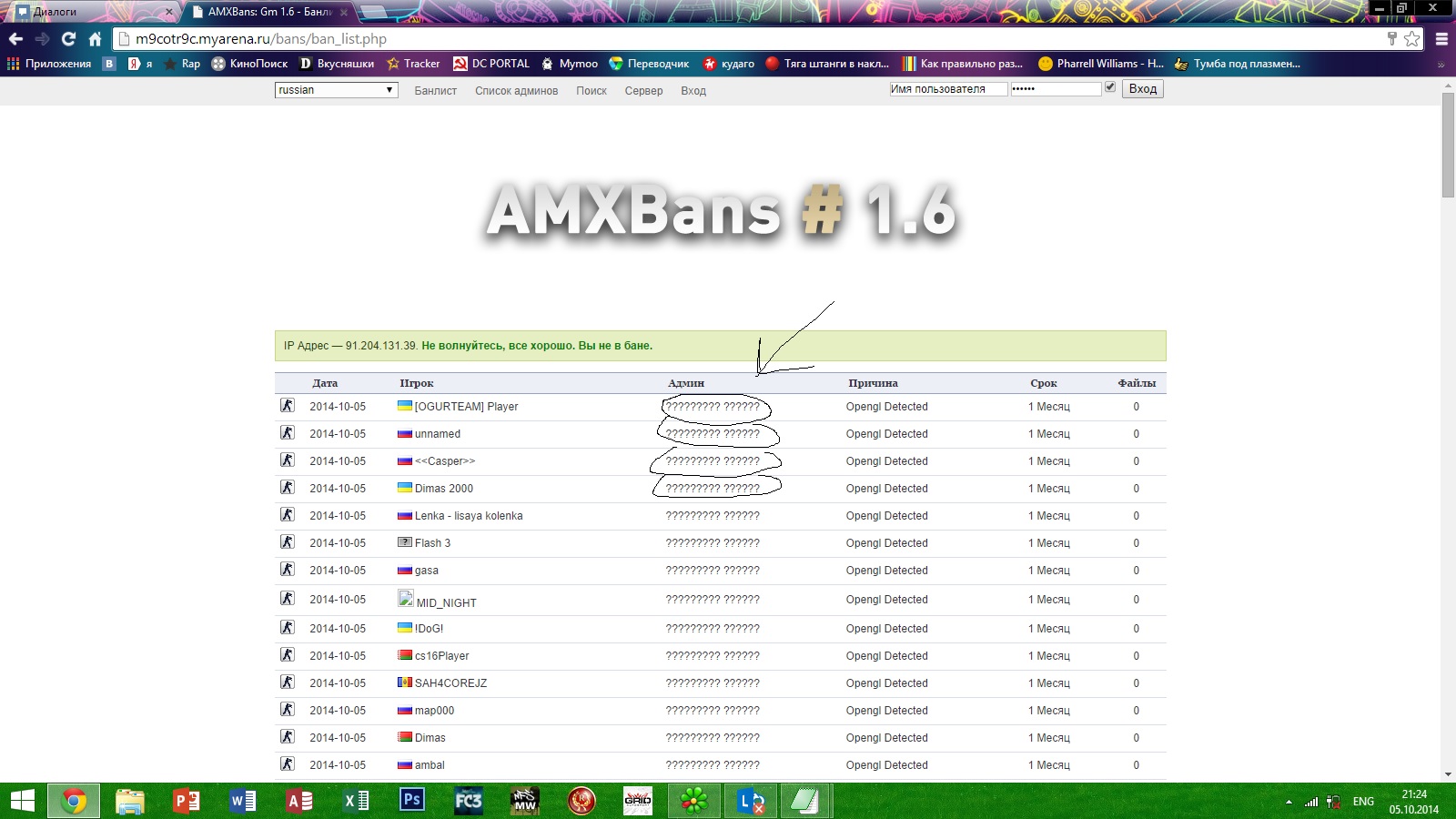
Task: Open the Список админов menu item
Action: [x=517, y=91]
